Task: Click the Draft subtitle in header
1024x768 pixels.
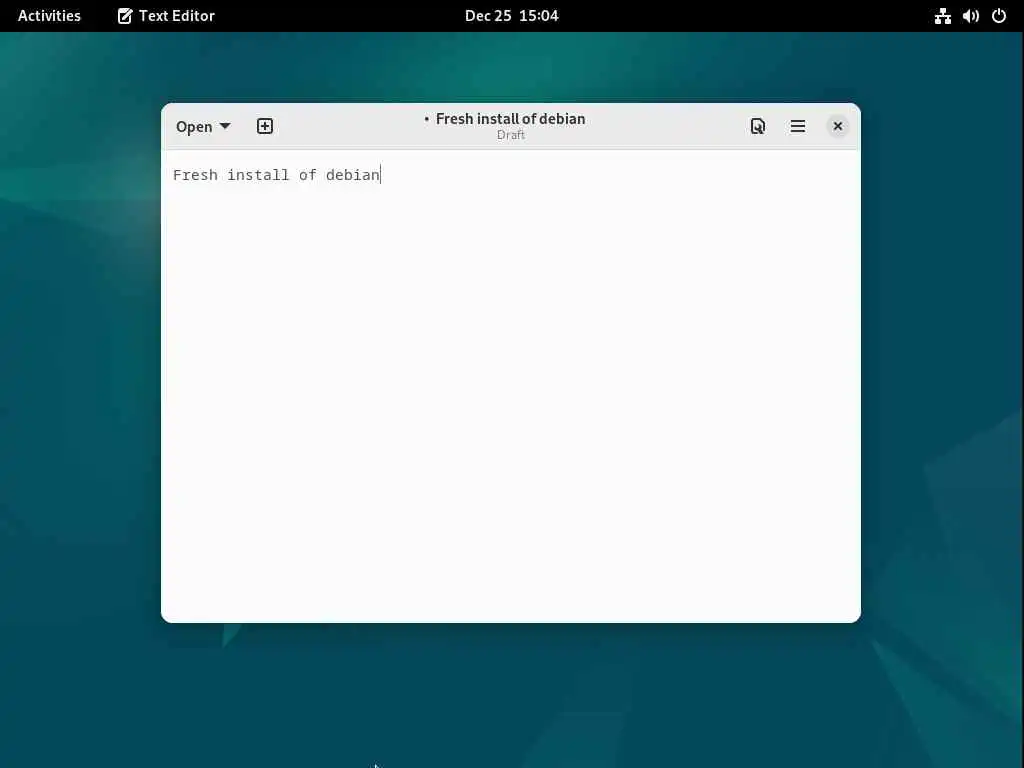Action: pyautogui.click(x=511, y=135)
